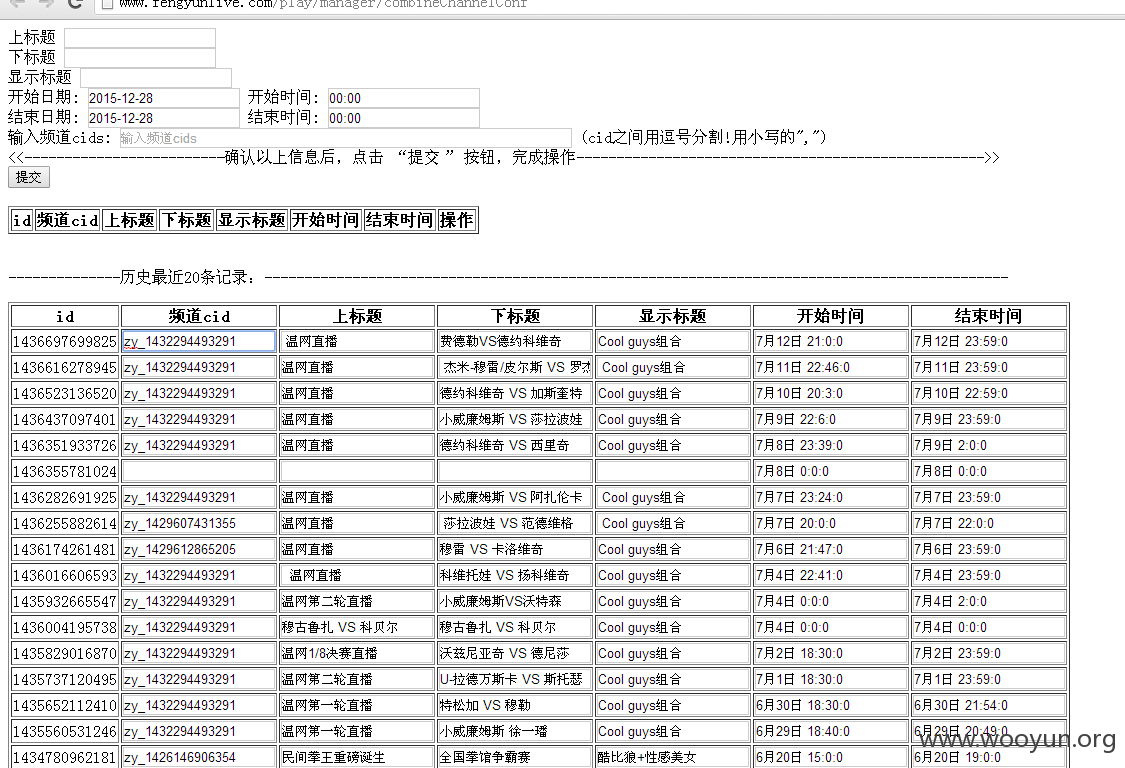Viewport: 1125px width, 768px height.
Task: Click the 开始时间 field in the form
Action: (x=403, y=98)
